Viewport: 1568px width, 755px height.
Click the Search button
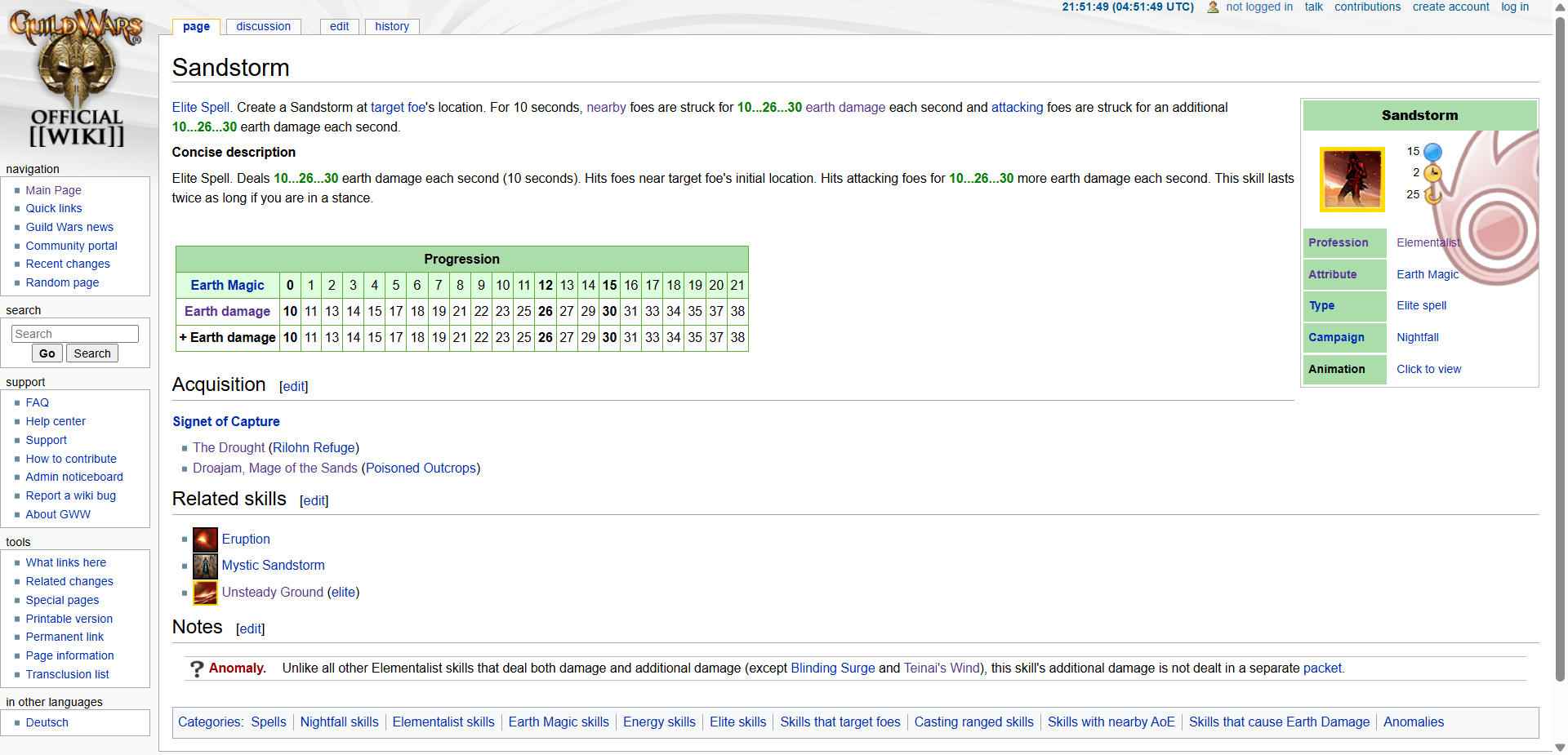click(92, 353)
